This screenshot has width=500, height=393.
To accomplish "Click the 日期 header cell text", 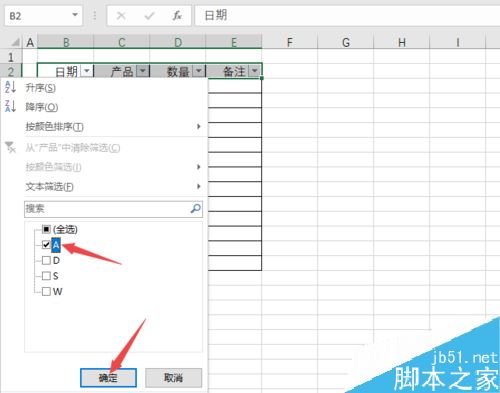I will click(x=66, y=71).
